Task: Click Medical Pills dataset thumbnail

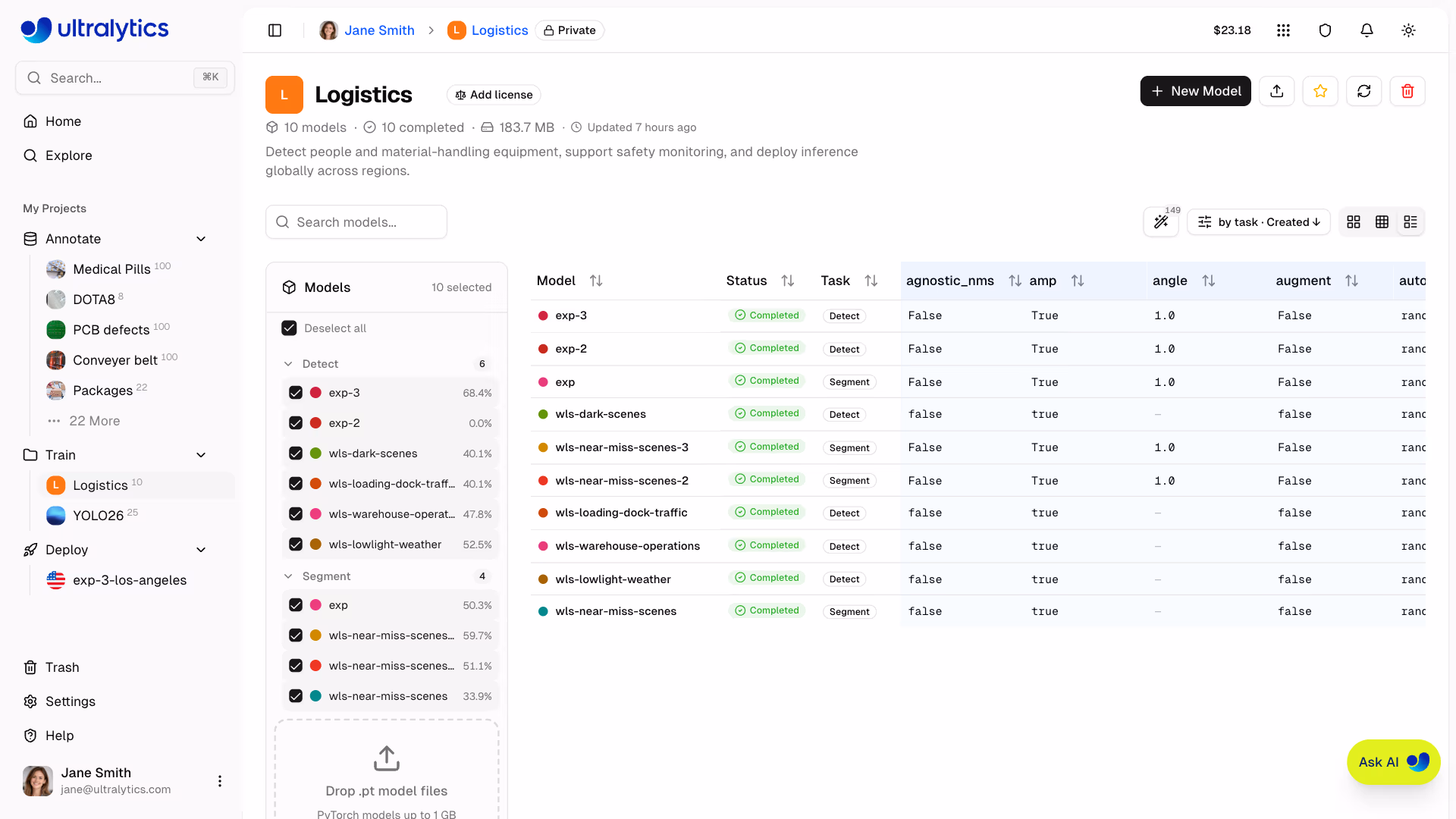Action: 56,269
